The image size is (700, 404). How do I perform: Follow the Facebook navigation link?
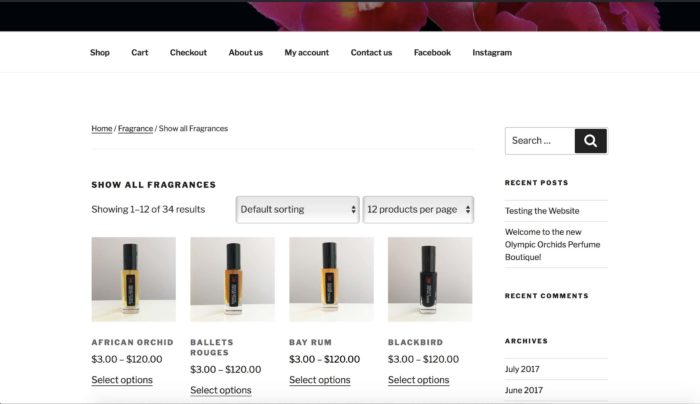(x=432, y=52)
